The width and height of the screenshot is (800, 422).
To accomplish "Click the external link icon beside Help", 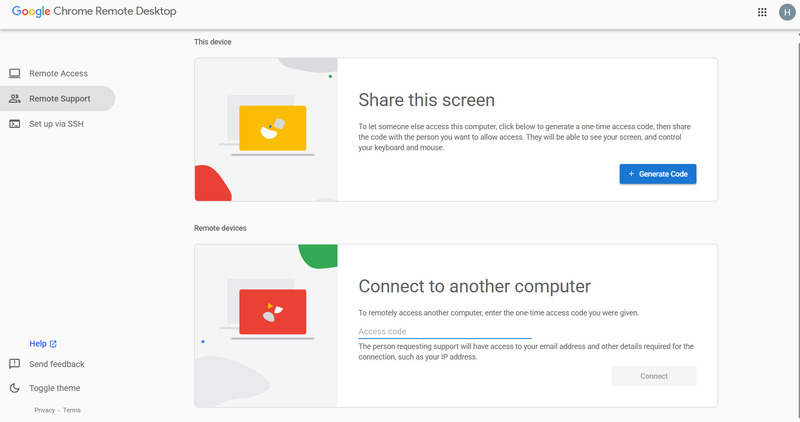I will (53, 344).
